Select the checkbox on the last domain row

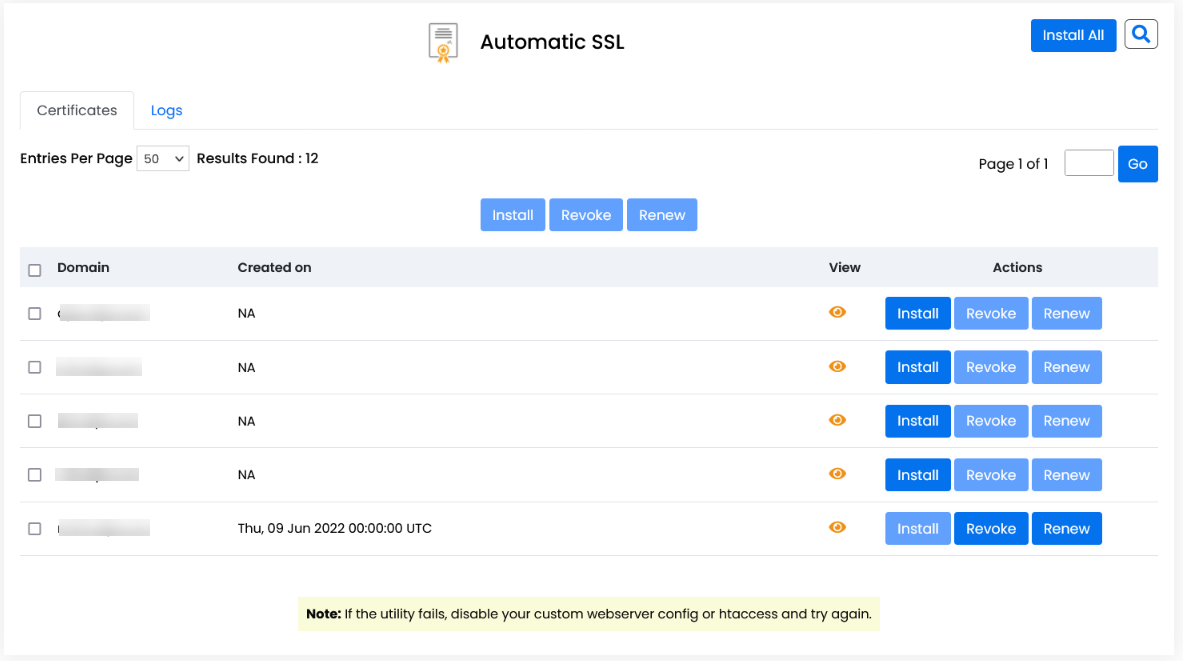coord(34,528)
